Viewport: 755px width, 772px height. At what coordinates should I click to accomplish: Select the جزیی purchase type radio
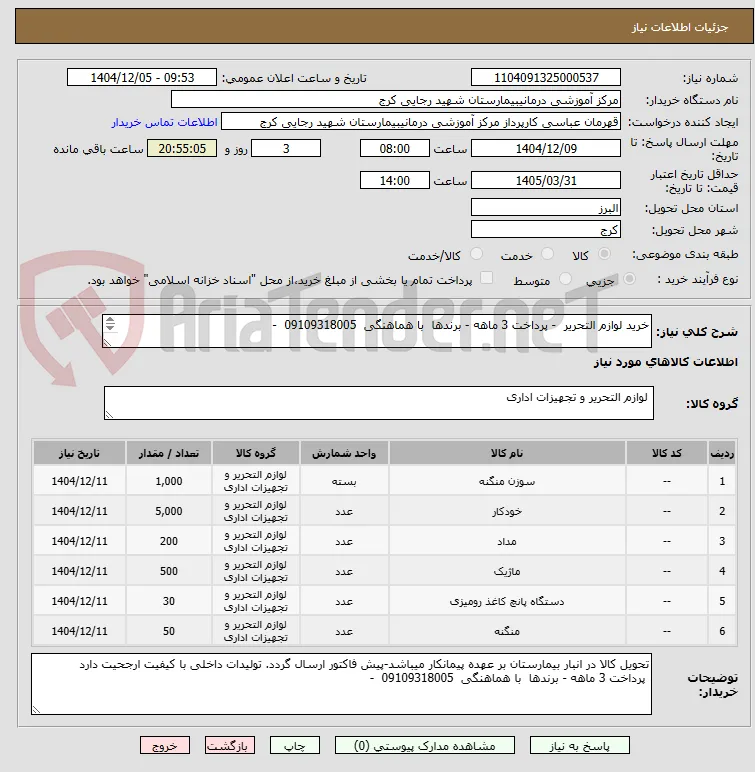coord(629,279)
